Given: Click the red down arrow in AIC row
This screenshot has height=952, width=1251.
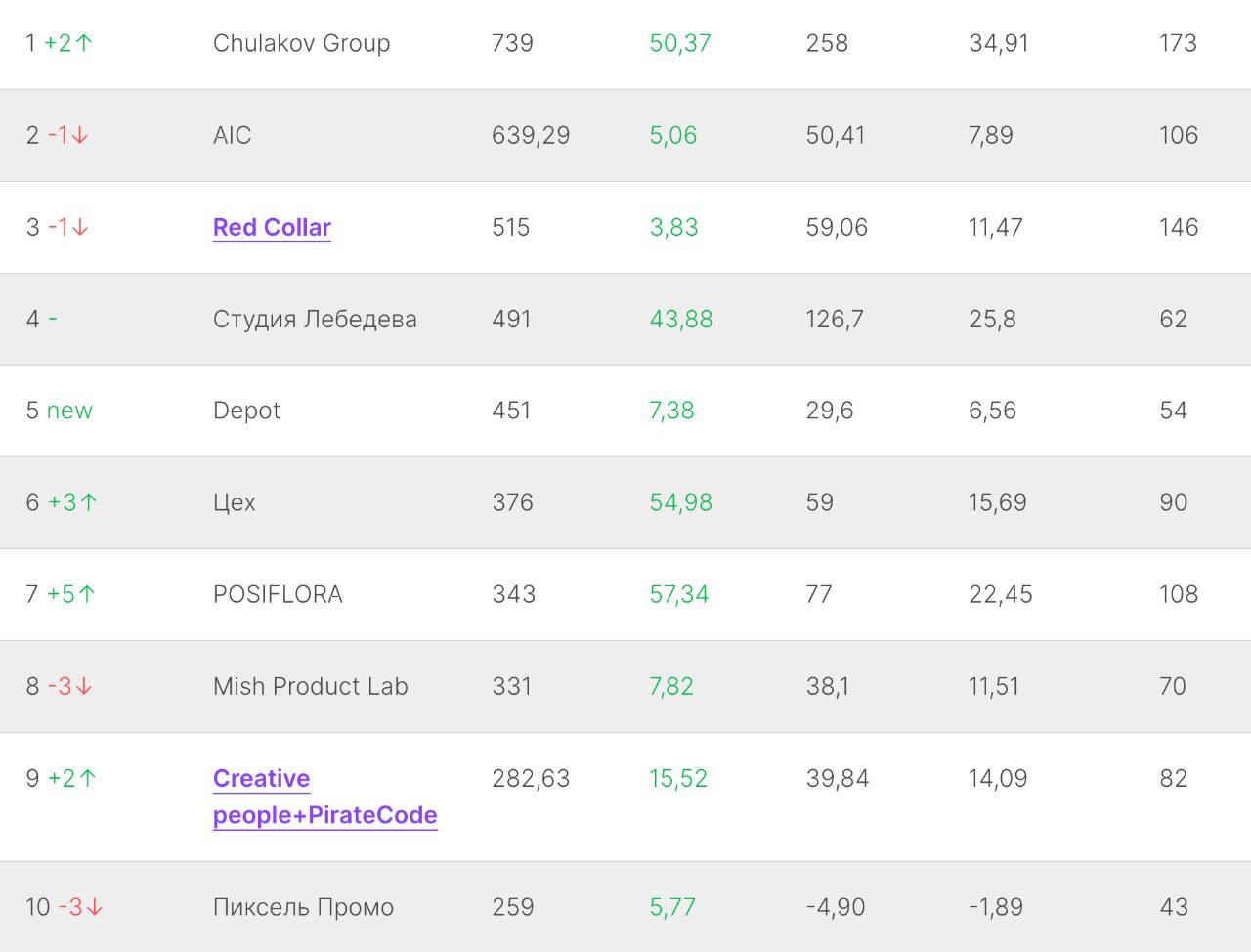Looking at the screenshot, I should (80, 135).
